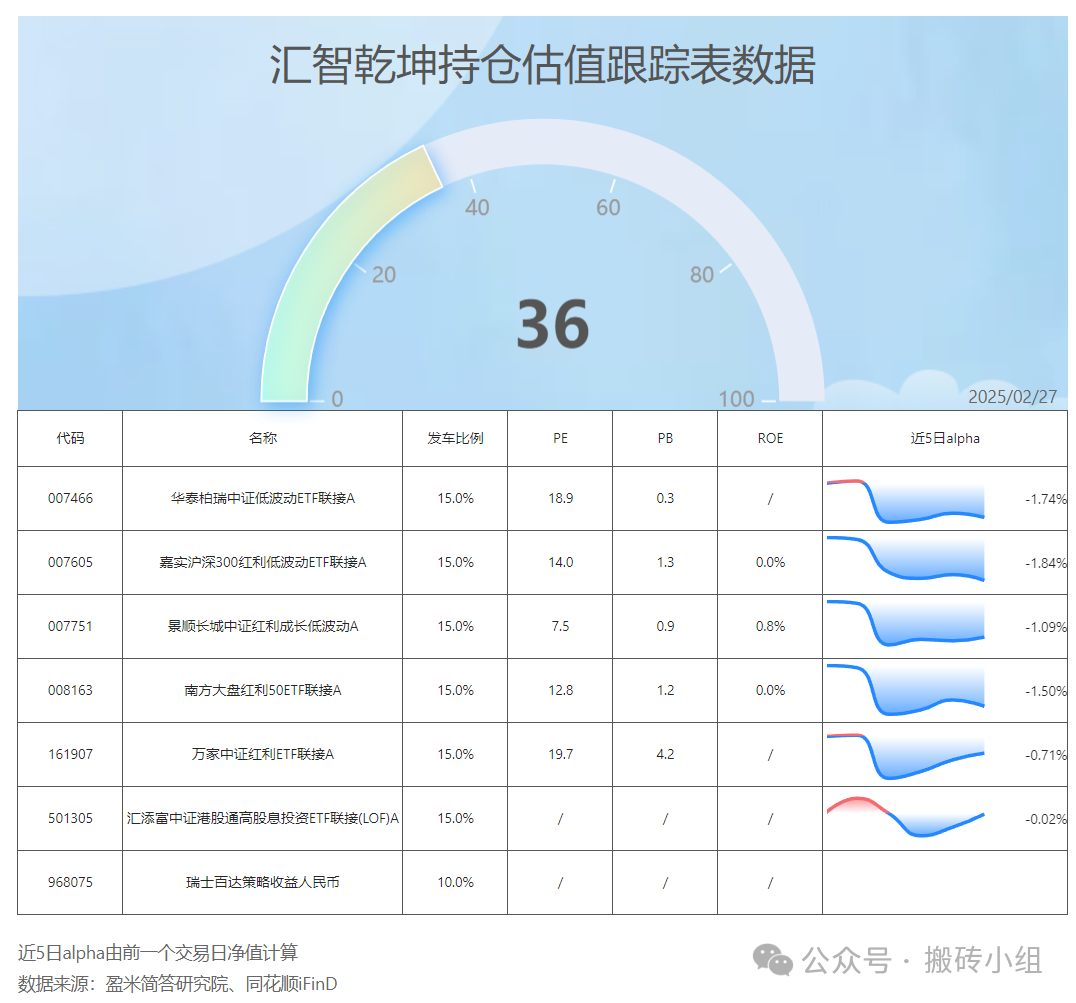Click PB value 1.3

665,563
